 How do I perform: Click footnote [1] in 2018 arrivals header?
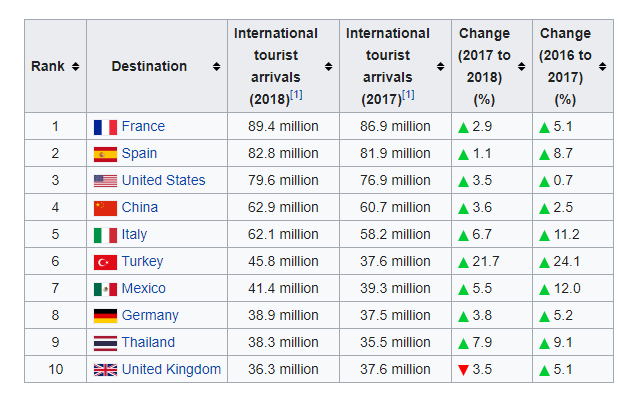[296, 96]
